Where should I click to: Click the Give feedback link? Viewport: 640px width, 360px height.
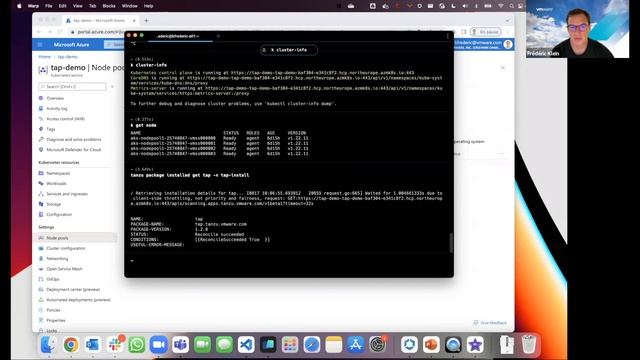coord(490,323)
